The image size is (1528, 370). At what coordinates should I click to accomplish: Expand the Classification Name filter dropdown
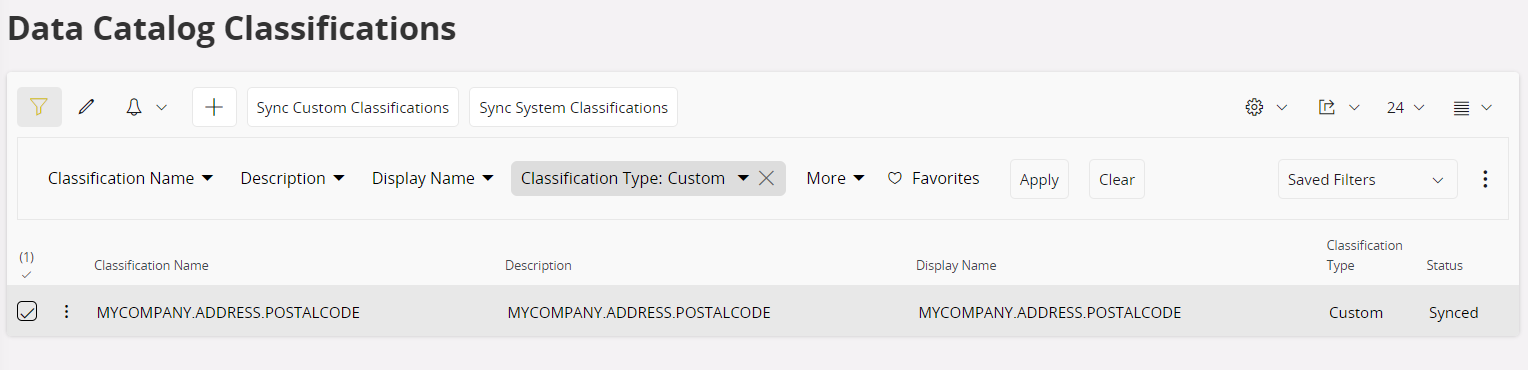pos(131,178)
